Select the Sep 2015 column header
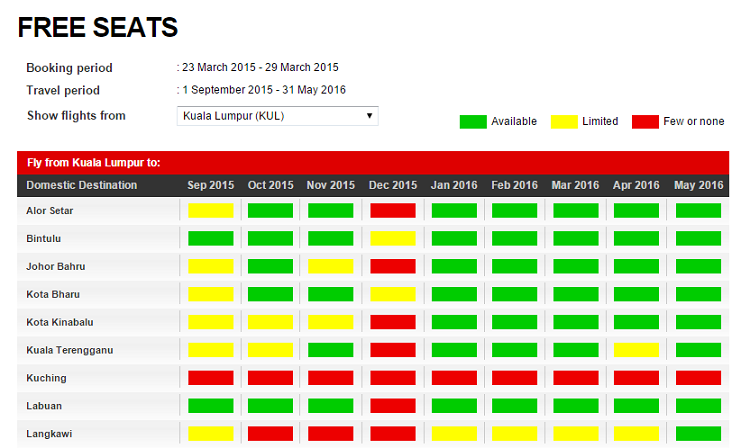This screenshot has height=448, width=750. [210, 185]
